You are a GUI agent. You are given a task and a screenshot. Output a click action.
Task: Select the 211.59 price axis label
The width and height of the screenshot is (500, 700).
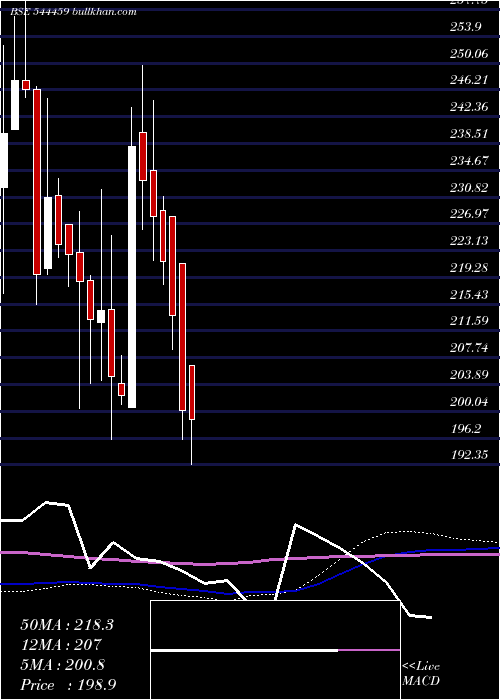[x=469, y=321]
